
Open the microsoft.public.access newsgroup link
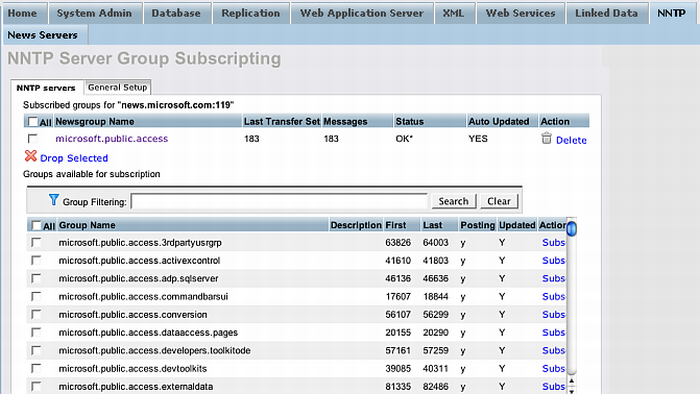pos(112,139)
